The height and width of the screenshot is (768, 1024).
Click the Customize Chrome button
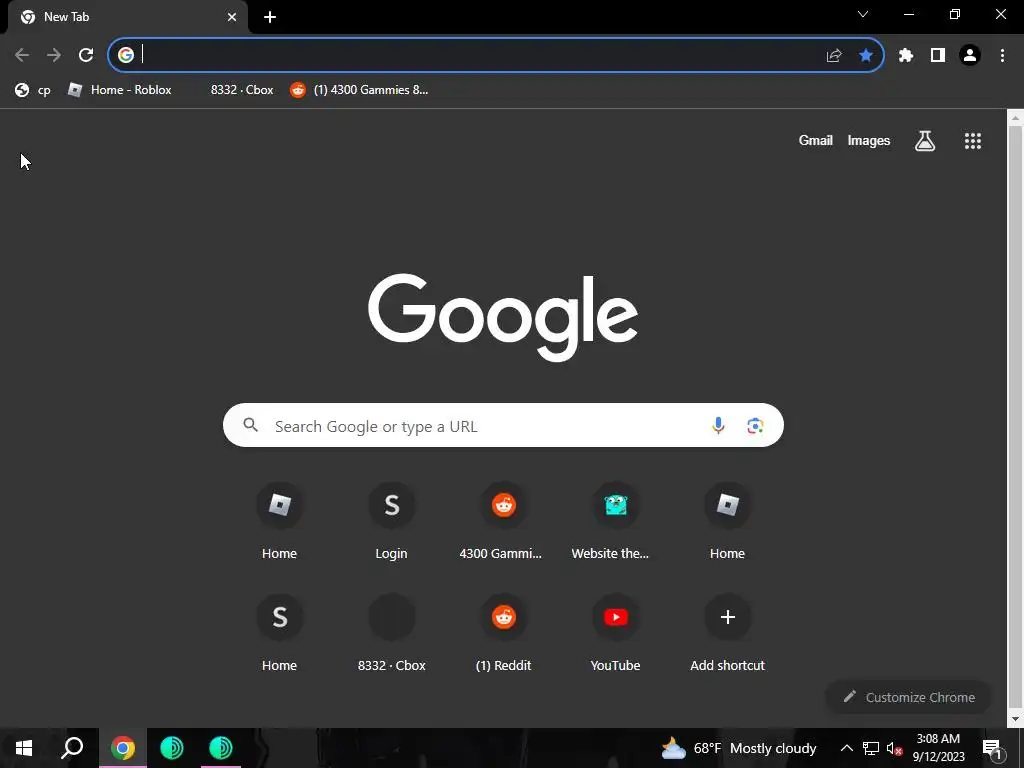pos(908,697)
